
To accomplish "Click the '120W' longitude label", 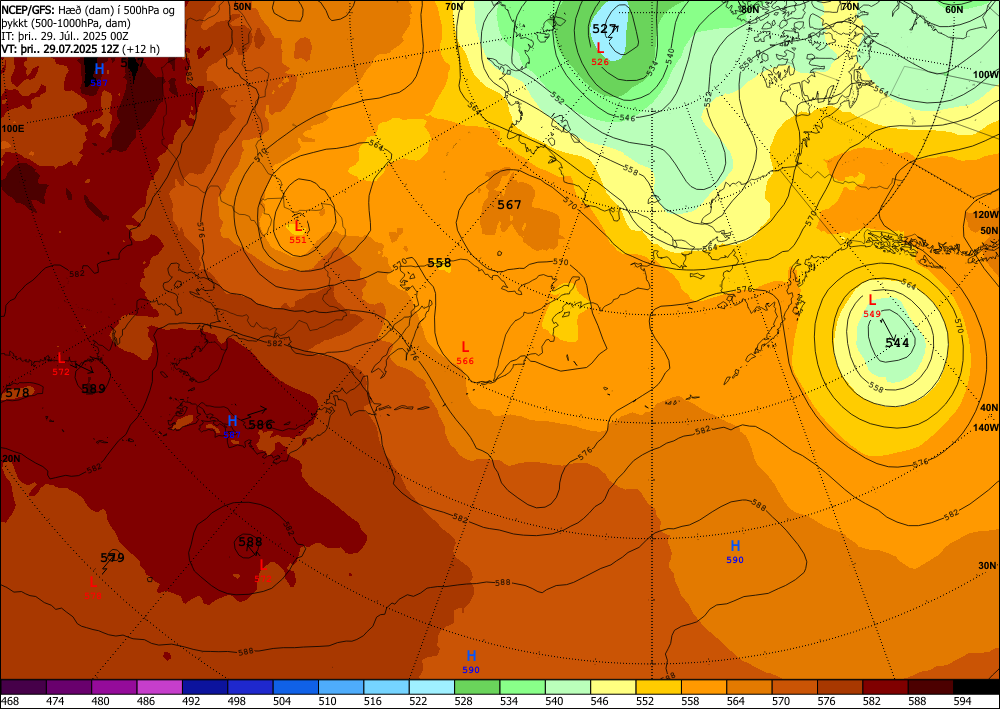I will click(x=985, y=215).
